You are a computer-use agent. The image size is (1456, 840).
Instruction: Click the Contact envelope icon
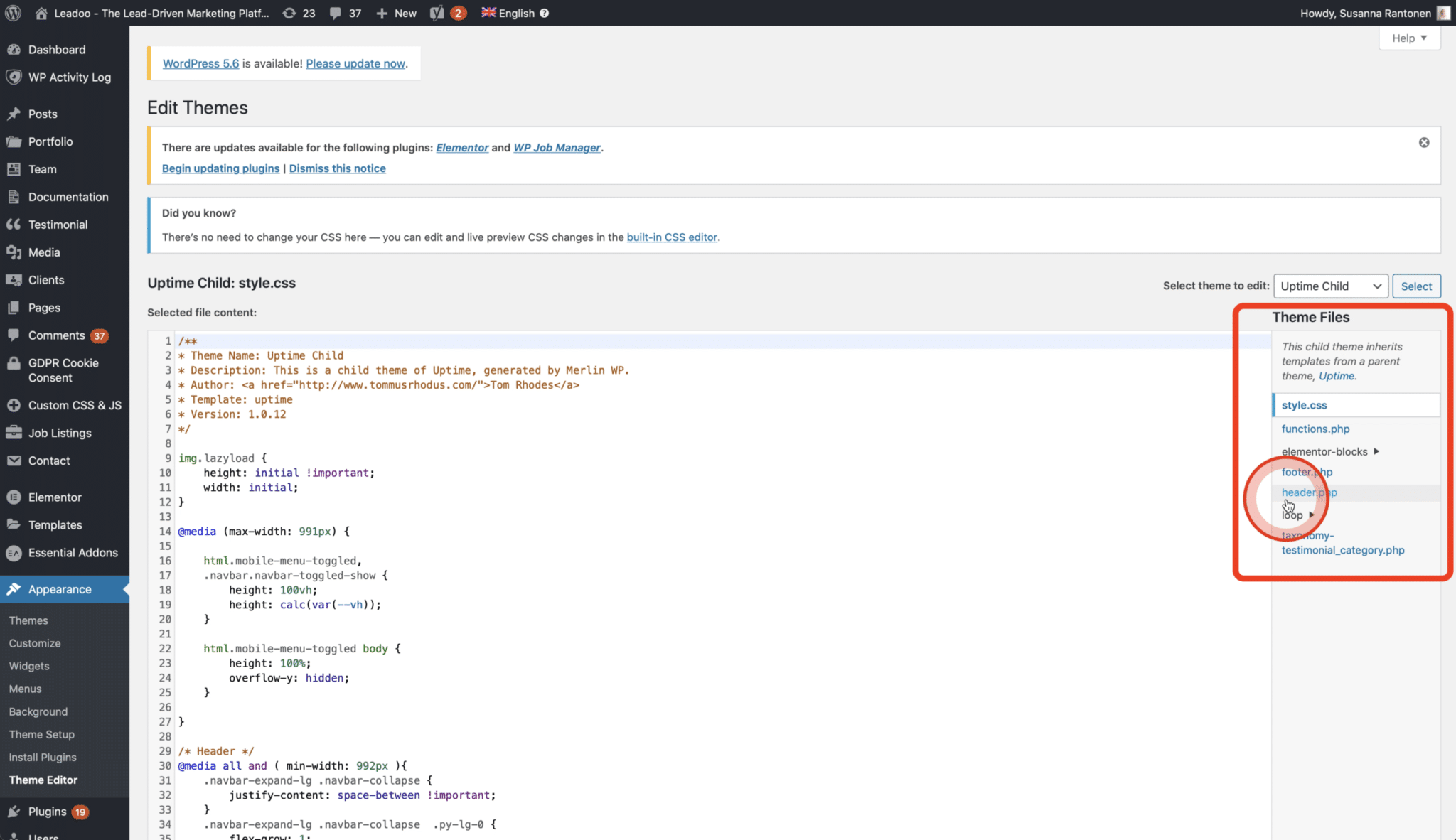click(x=14, y=461)
